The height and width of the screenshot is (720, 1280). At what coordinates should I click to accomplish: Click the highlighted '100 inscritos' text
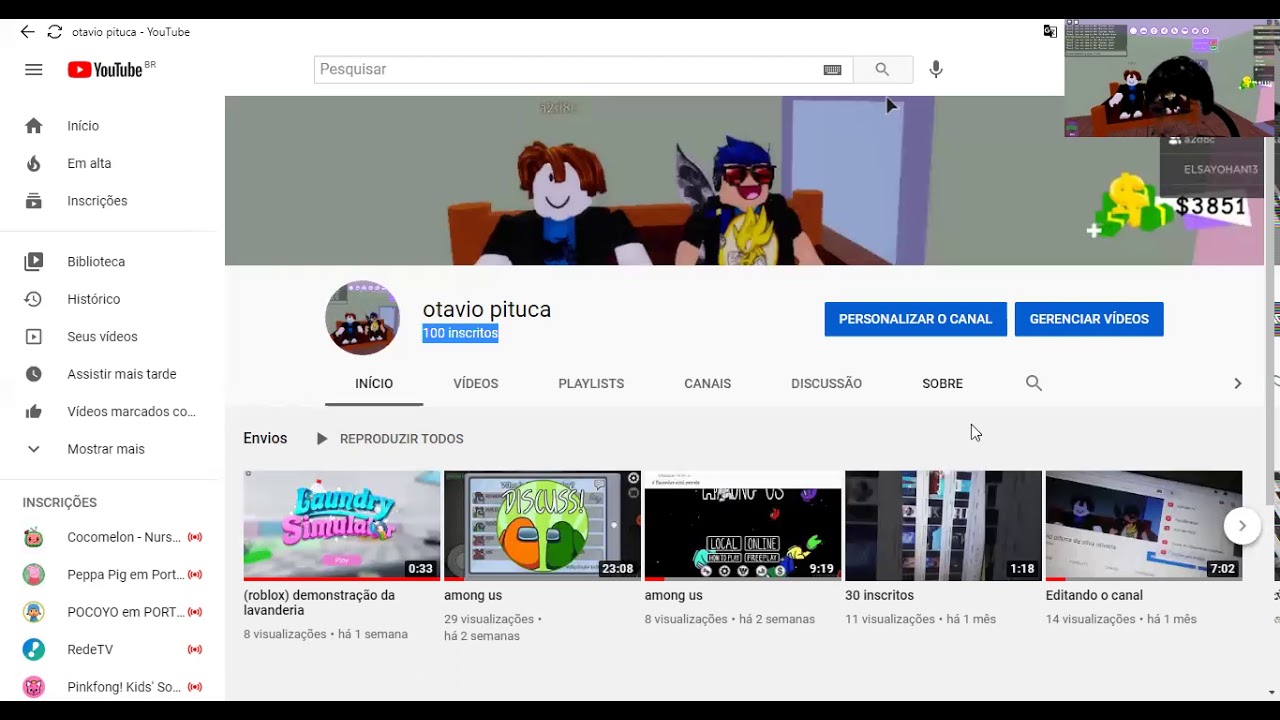click(x=460, y=333)
